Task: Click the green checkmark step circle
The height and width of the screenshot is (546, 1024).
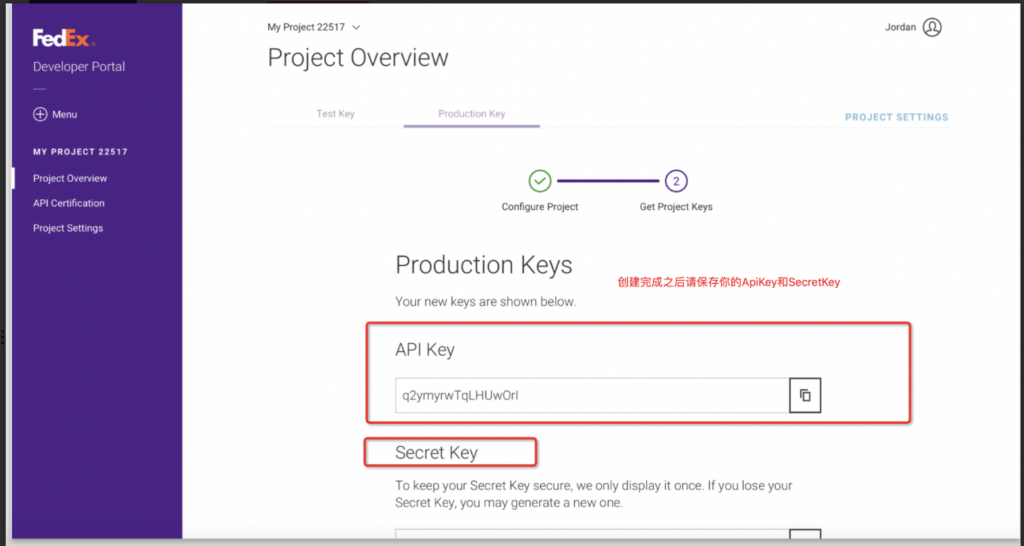Action: (x=540, y=181)
